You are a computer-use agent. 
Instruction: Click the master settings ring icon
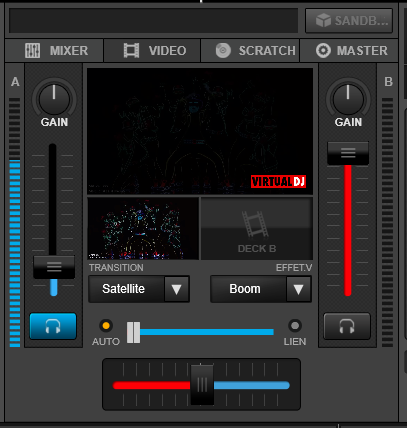pos(323,51)
